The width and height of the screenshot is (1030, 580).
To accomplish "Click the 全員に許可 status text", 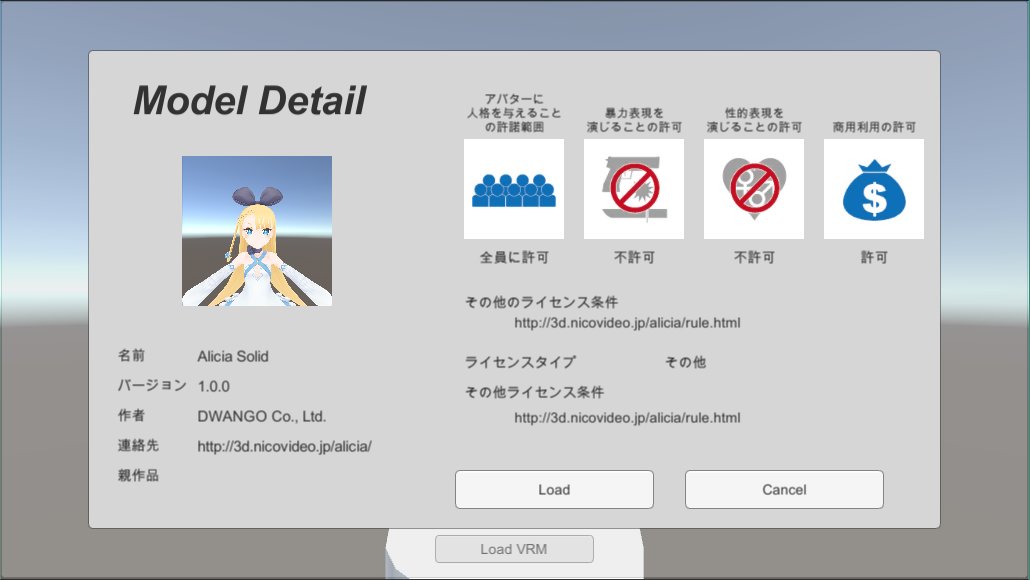I will coord(514,257).
